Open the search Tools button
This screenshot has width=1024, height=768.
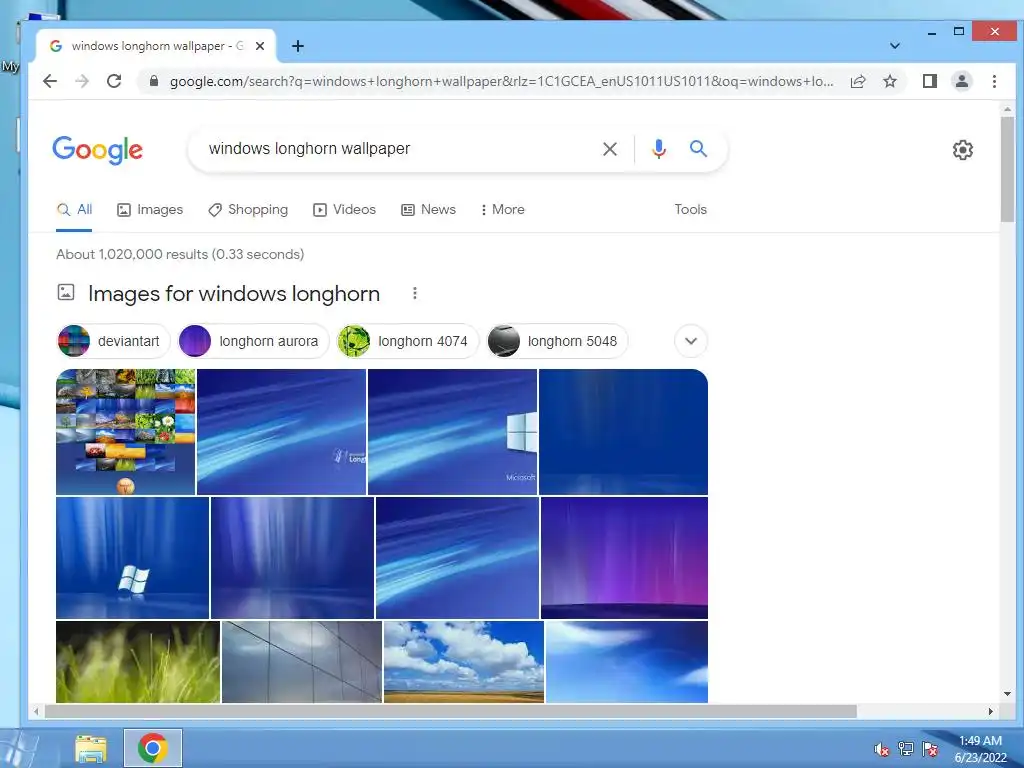pos(690,210)
